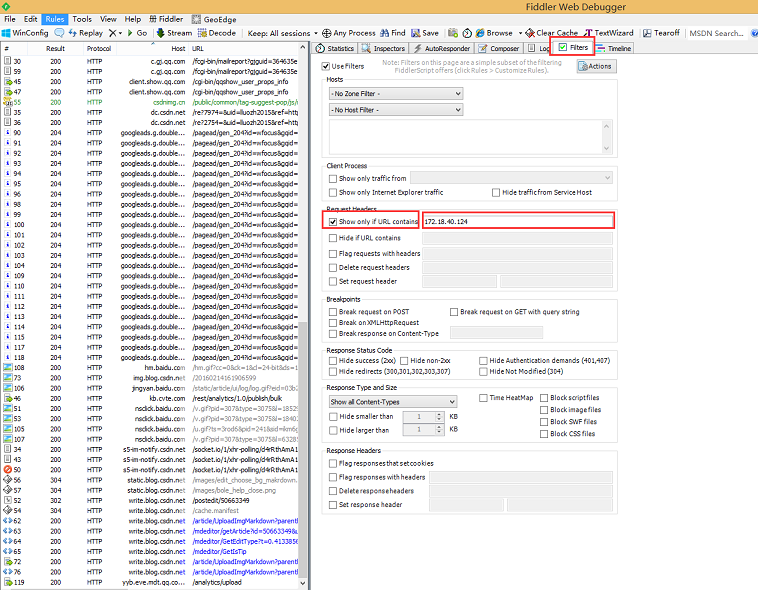Increase the Hide smaller than KB value

pos(439,414)
